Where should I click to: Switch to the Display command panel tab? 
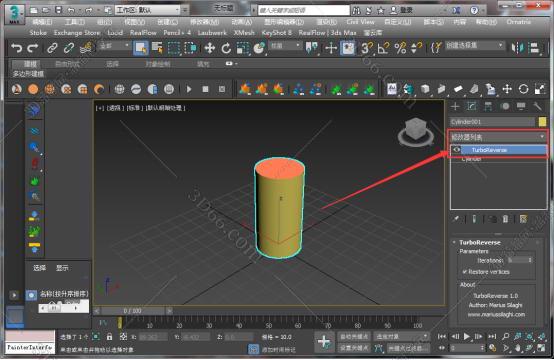(521, 106)
